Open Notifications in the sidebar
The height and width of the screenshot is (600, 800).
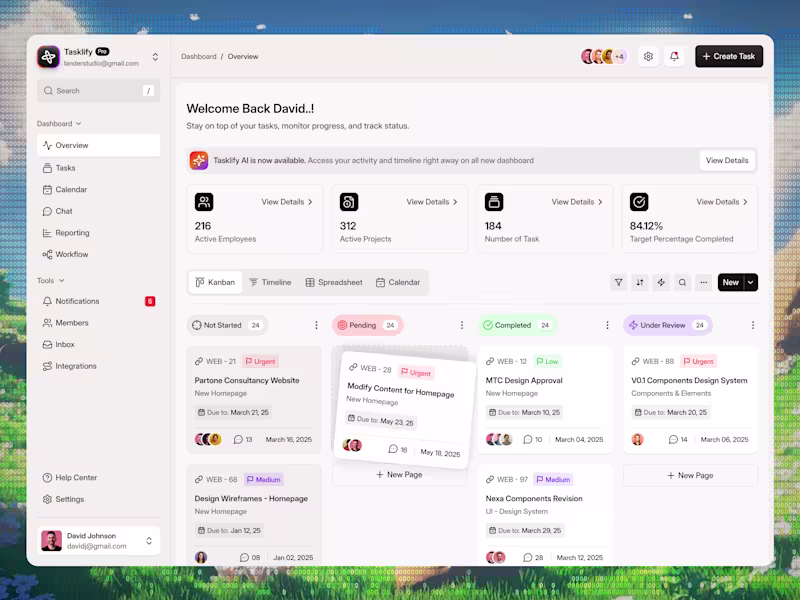click(98, 301)
